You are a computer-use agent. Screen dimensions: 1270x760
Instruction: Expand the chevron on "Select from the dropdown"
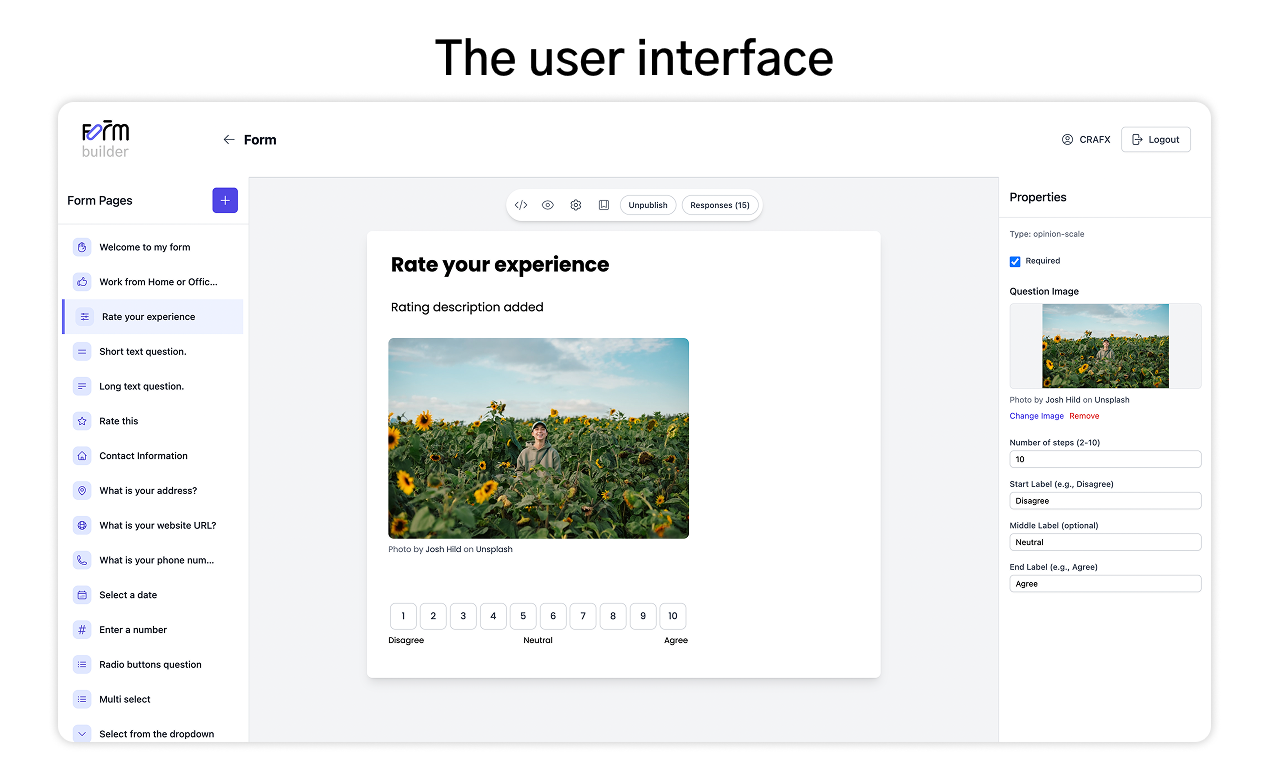(x=81, y=733)
